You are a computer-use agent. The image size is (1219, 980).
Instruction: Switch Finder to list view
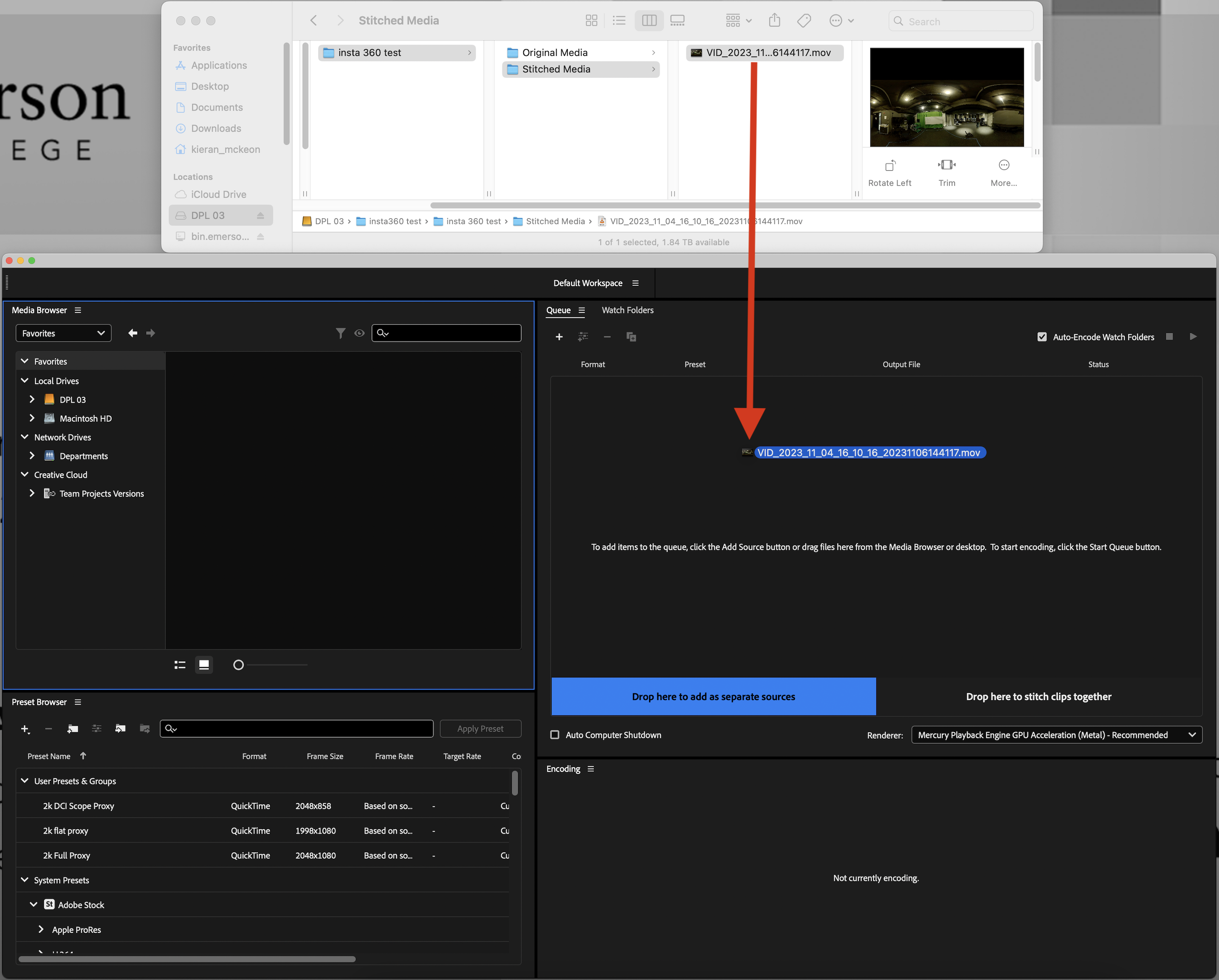click(619, 21)
